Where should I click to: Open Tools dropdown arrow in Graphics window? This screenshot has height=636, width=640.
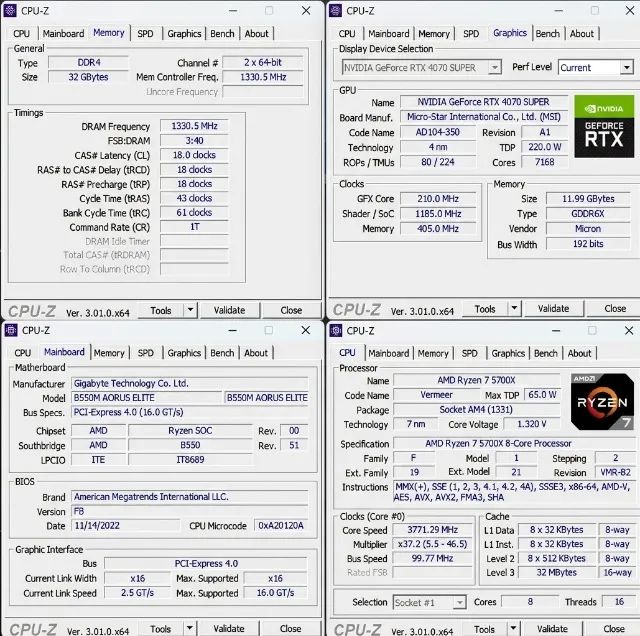(x=514, y=308)
